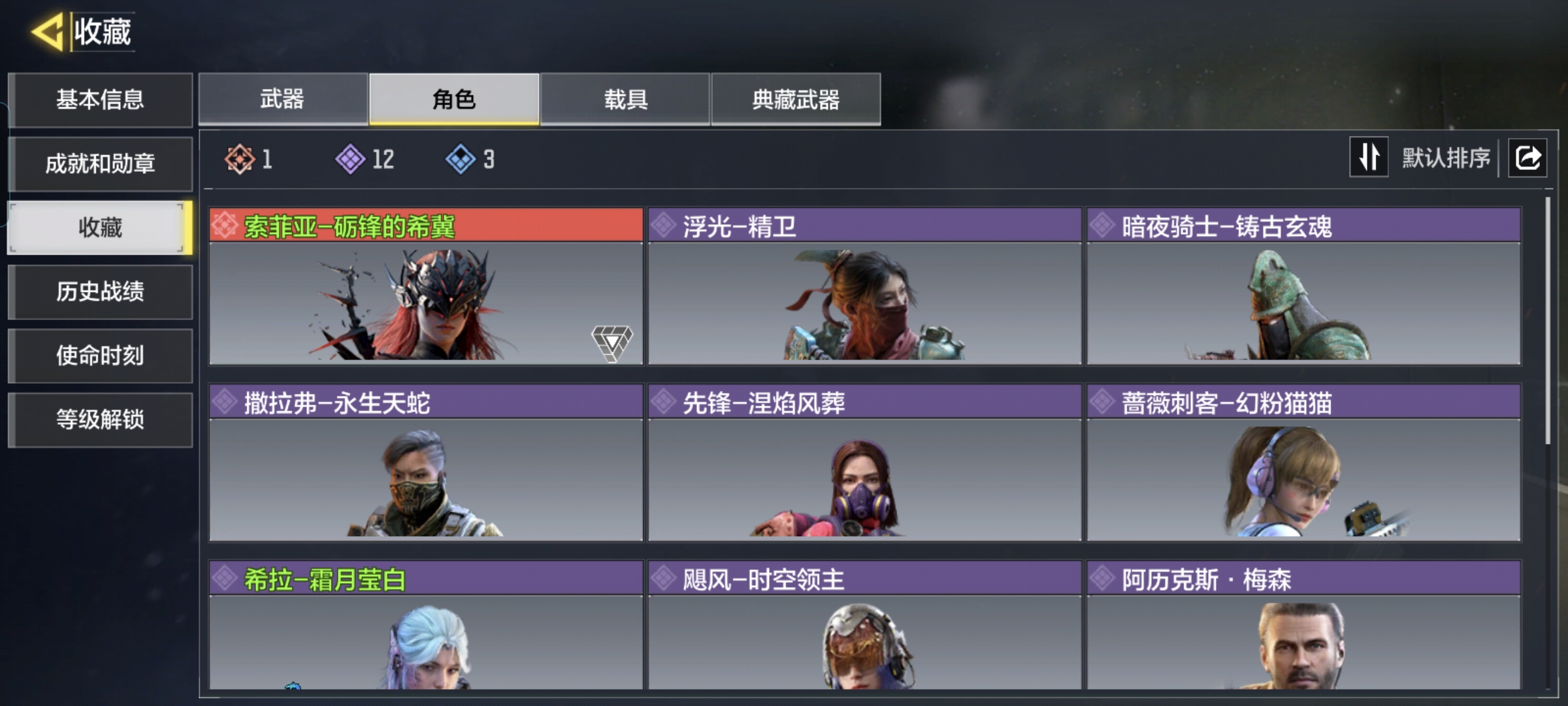Select the 暗夜骑士-铸古玄魂 character card
Viewport: 1568px width, 706px height.
click(1303, 286)
